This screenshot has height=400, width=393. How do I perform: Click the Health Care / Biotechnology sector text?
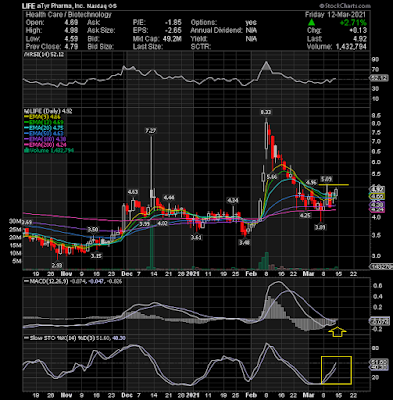[x=69, y=15]
